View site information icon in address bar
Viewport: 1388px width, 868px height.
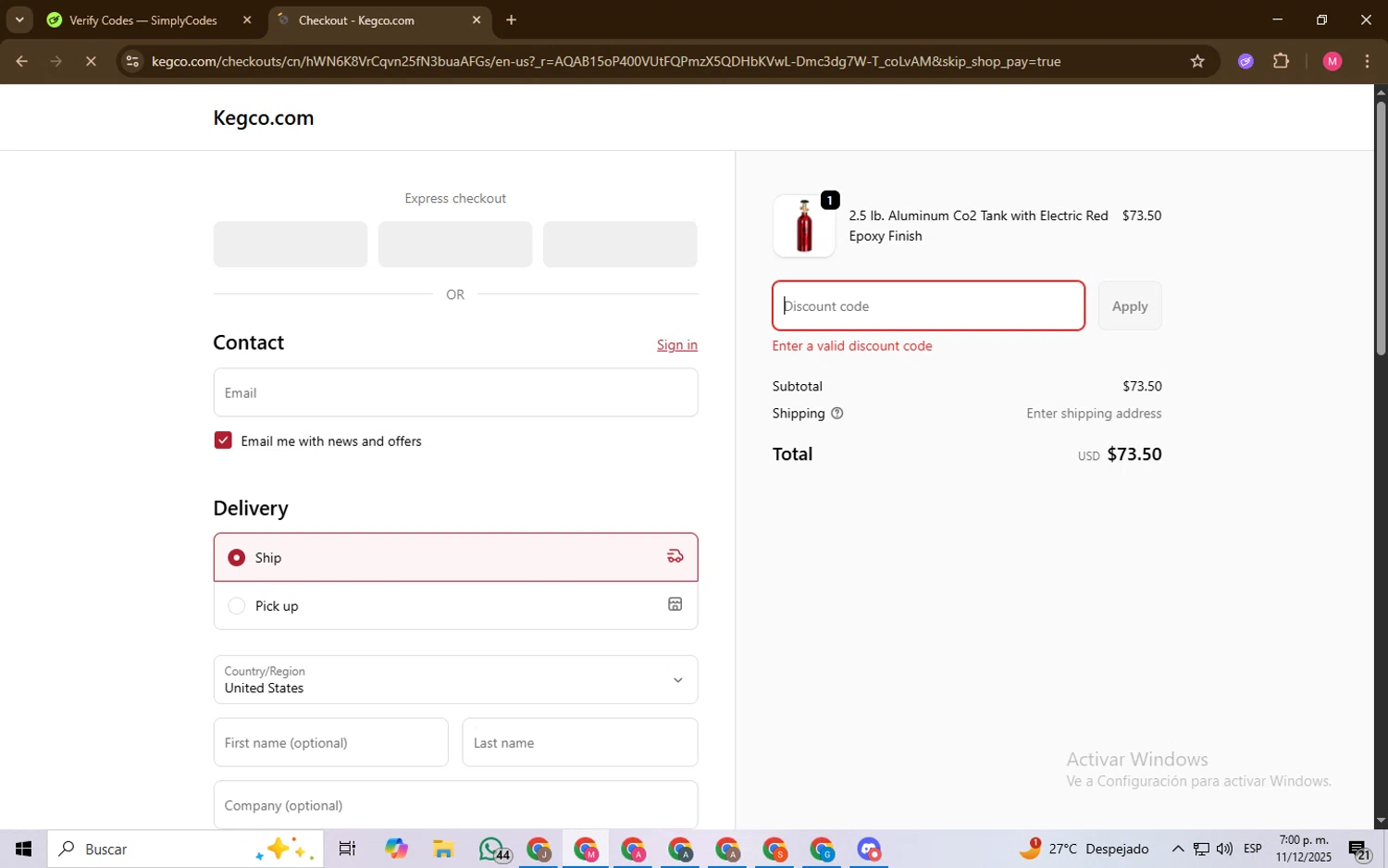(132, 61)
